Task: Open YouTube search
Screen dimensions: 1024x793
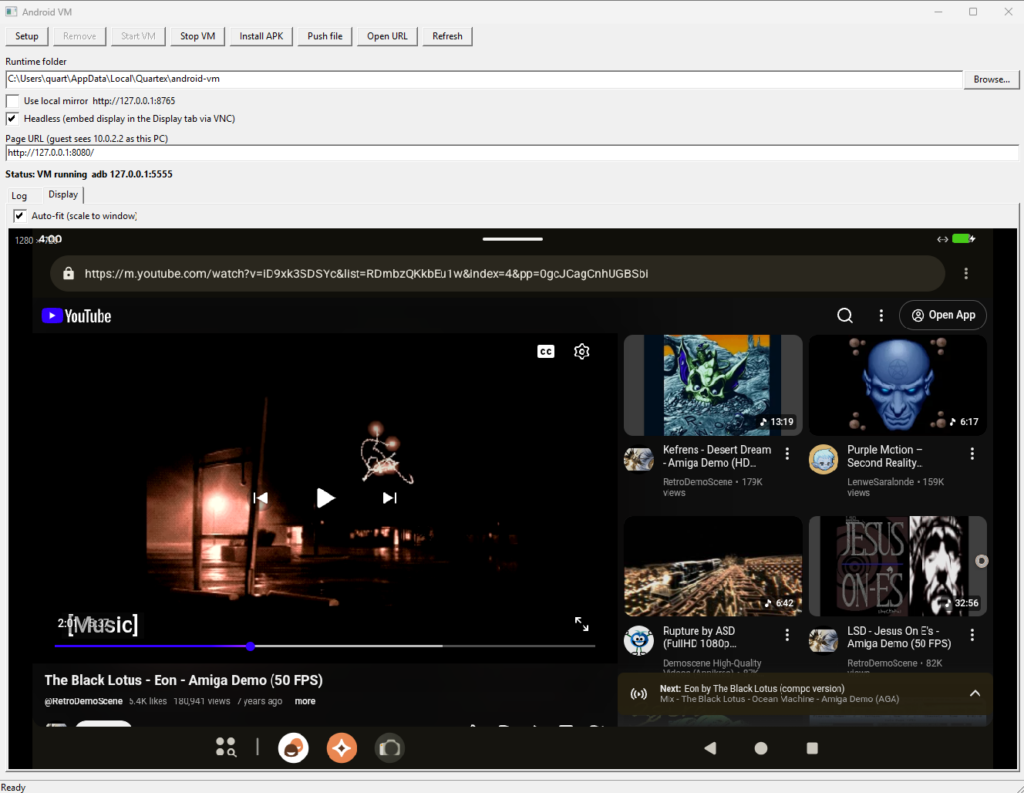Action: [x=844, y=316]
